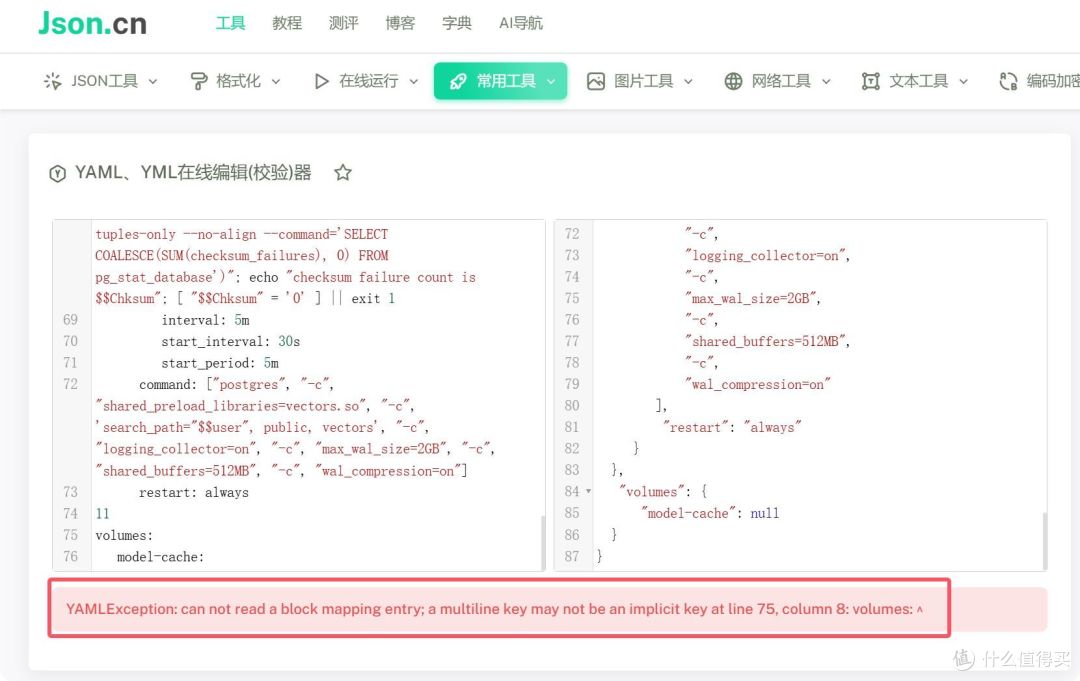Expand the 文本工具 dropdown chevron
Viewport: 1080px width, 681px height.
tap(964, 81)
